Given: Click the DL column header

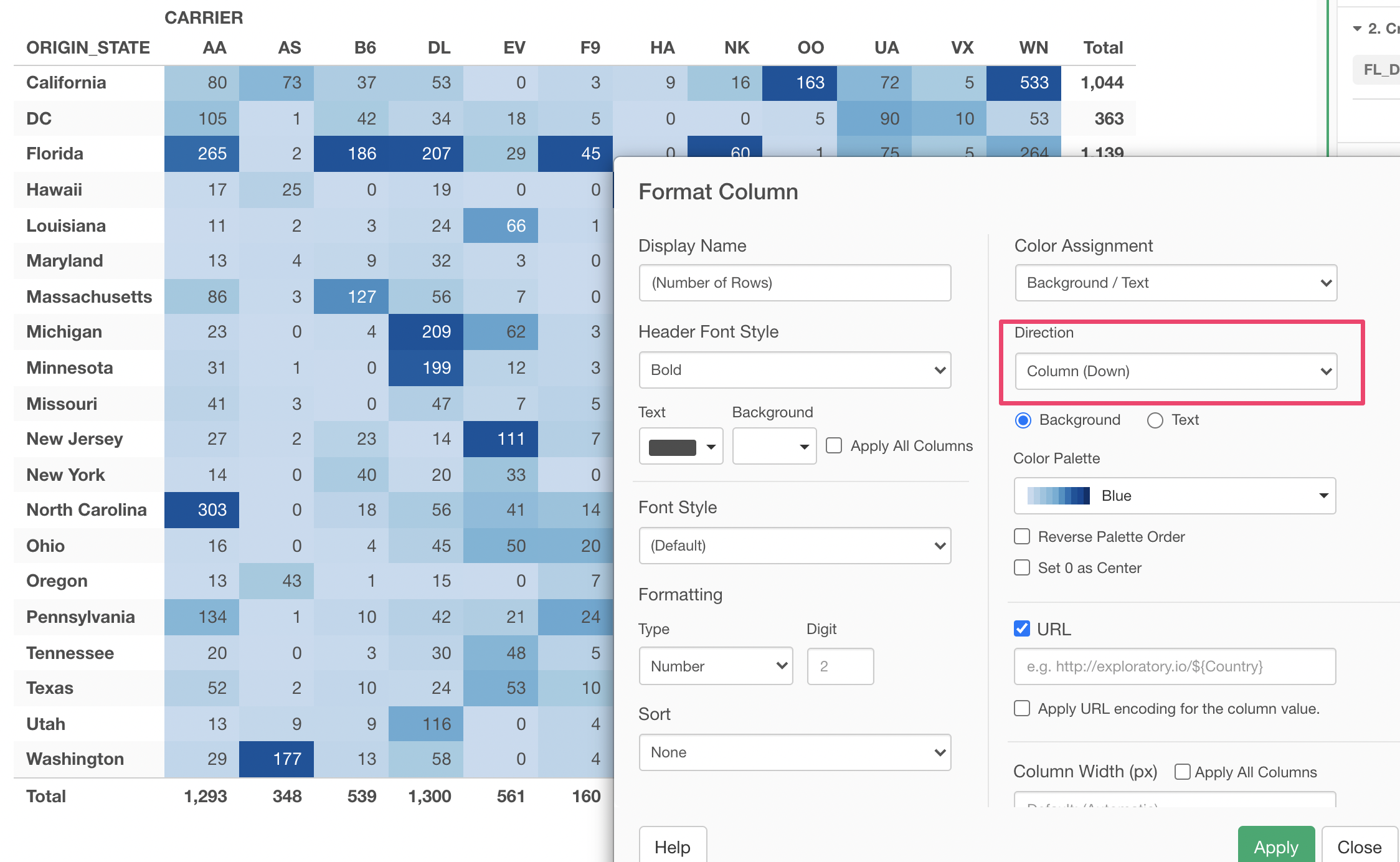Looking at the screenshot, I should 439,48.
